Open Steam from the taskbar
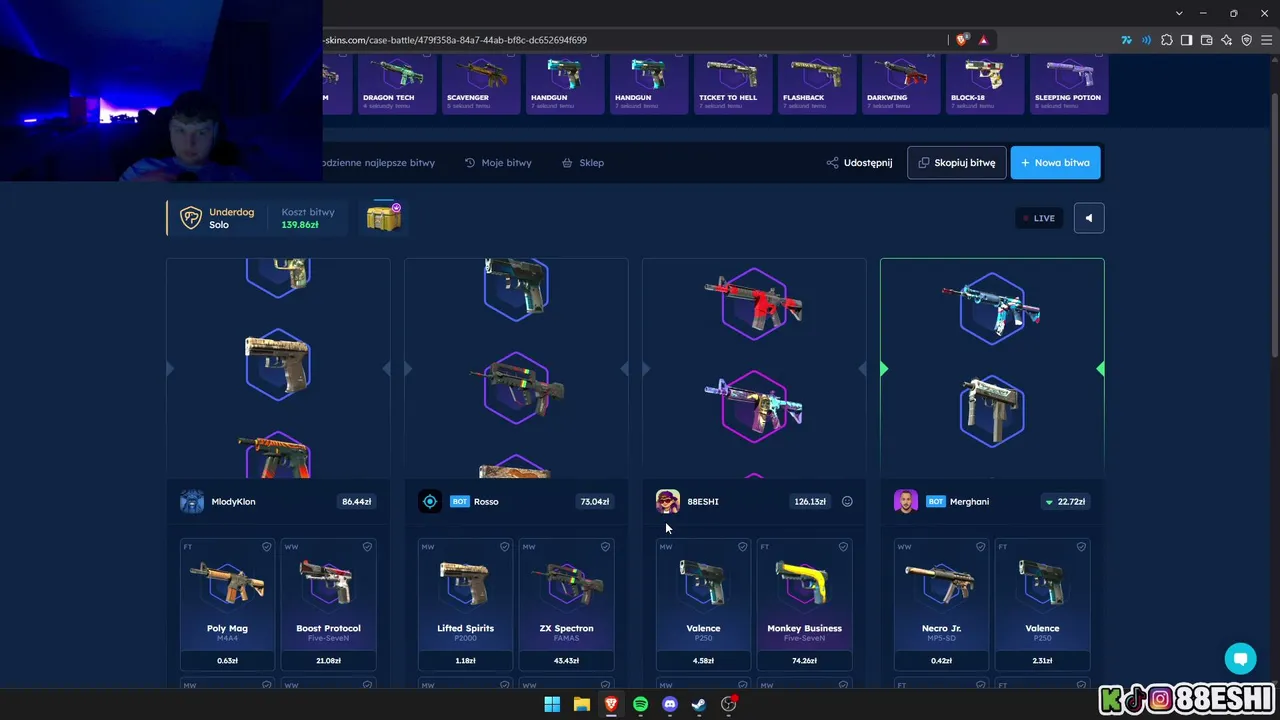This screenshot has width=1280, height=720. 699,704
